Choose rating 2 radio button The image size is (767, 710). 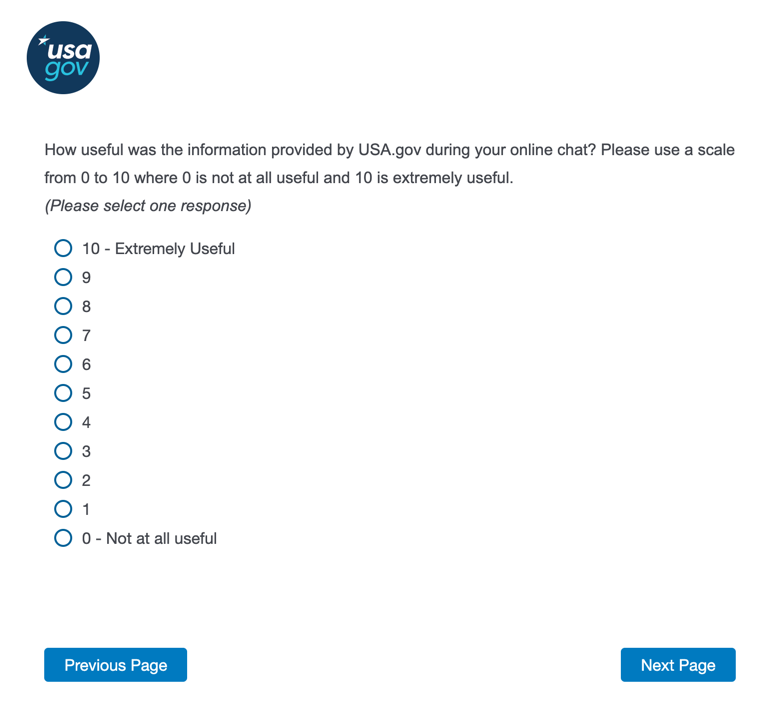[63, 480]
